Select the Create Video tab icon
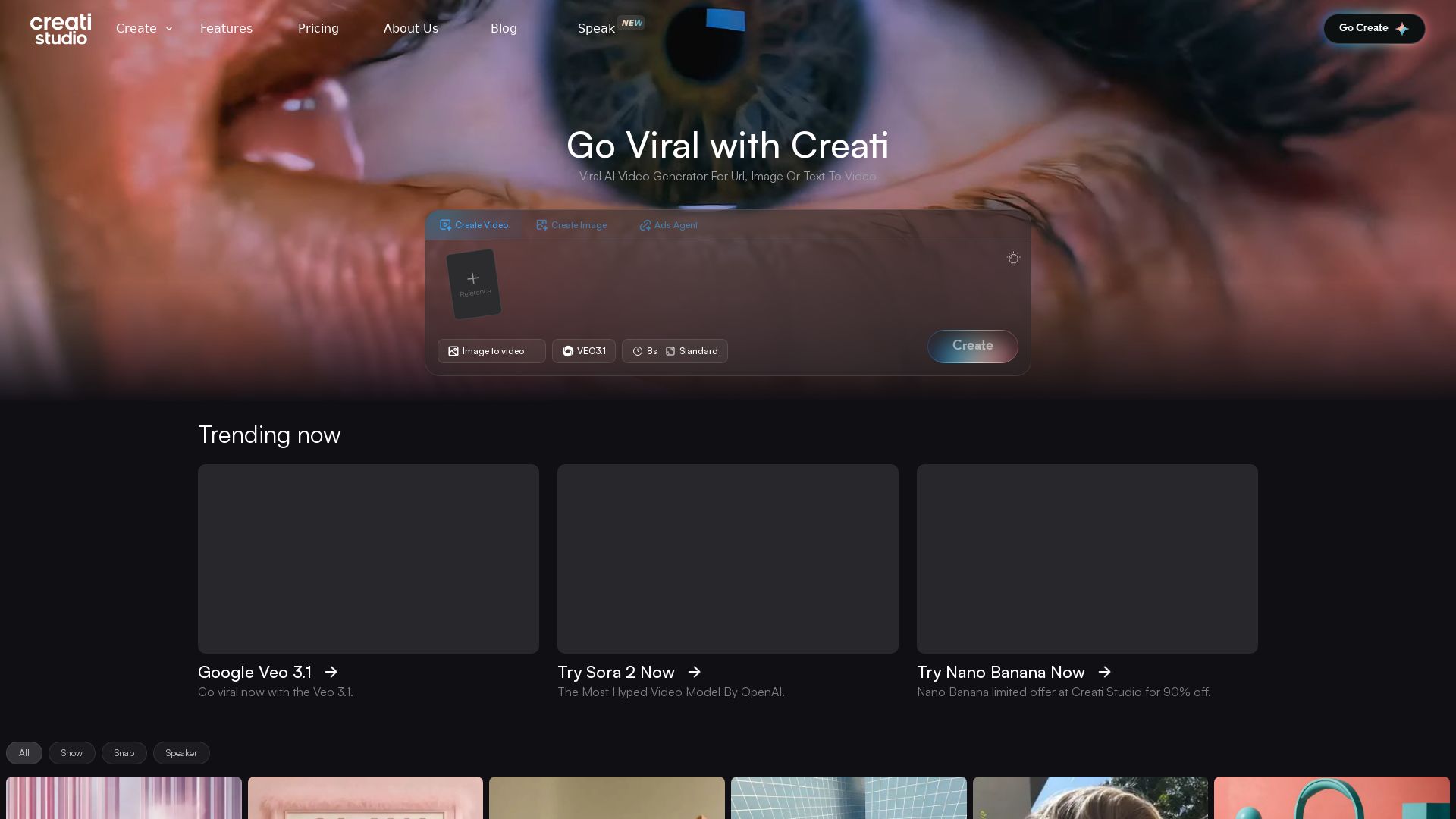This screenshot has width=1456, height=819. (x=446, y=225)
